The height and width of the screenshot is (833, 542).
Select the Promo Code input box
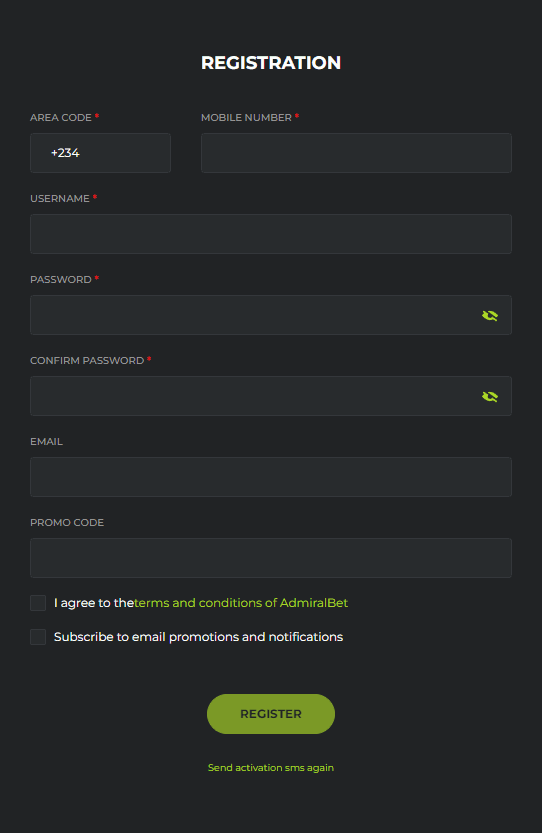point(271,558)
